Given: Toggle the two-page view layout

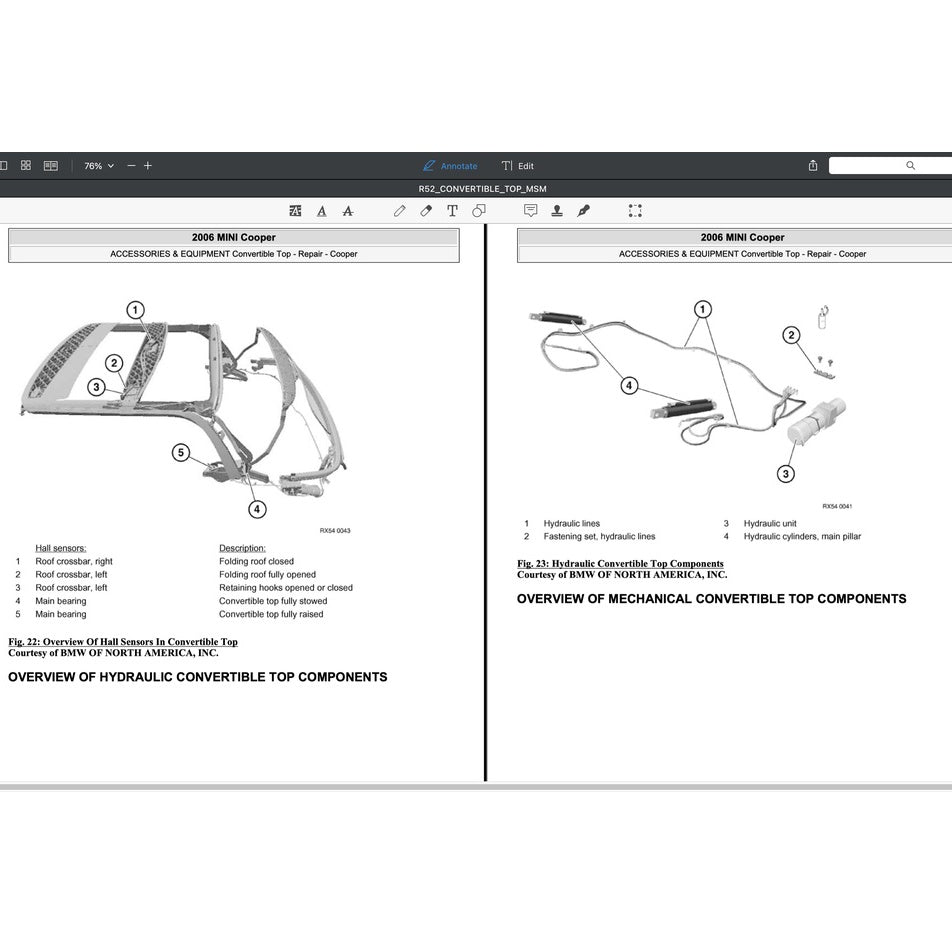Looking at the screenshot, I should click(x=50, y=165).
